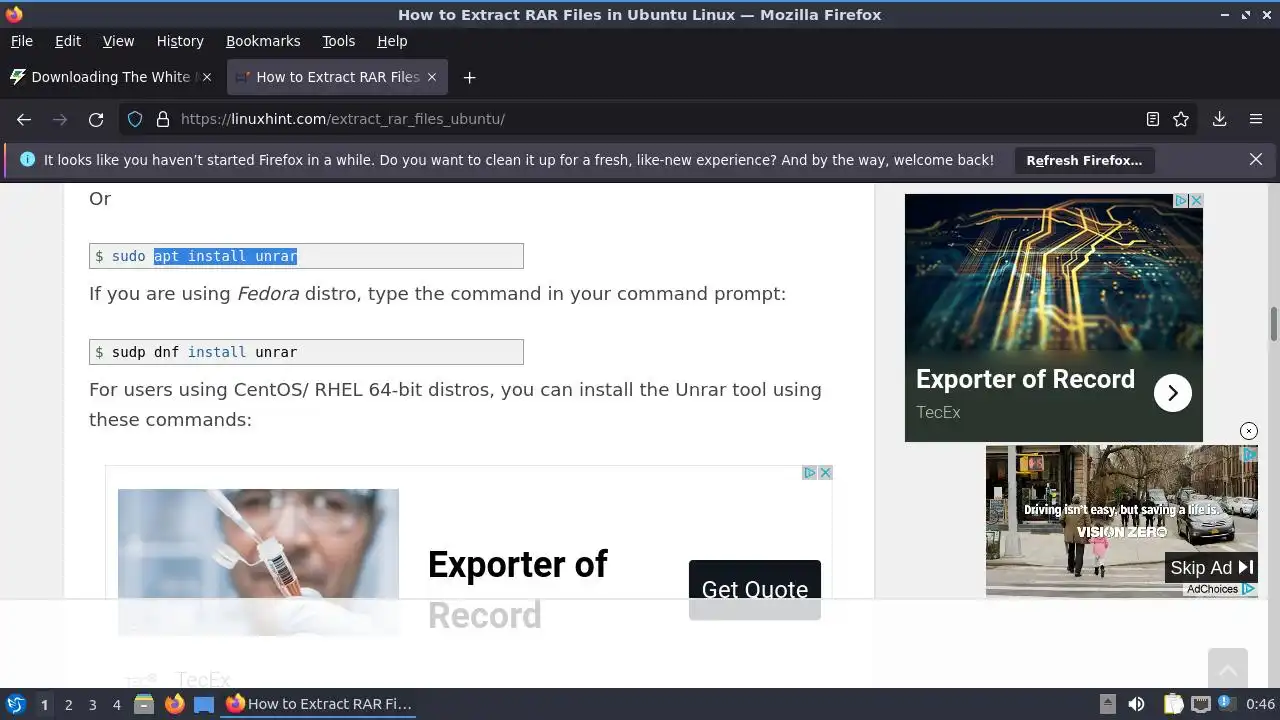The height and width of the screenshot is (720, 1280).
Task: Open the update notifier tray icon
Action: pos(1225,703)
